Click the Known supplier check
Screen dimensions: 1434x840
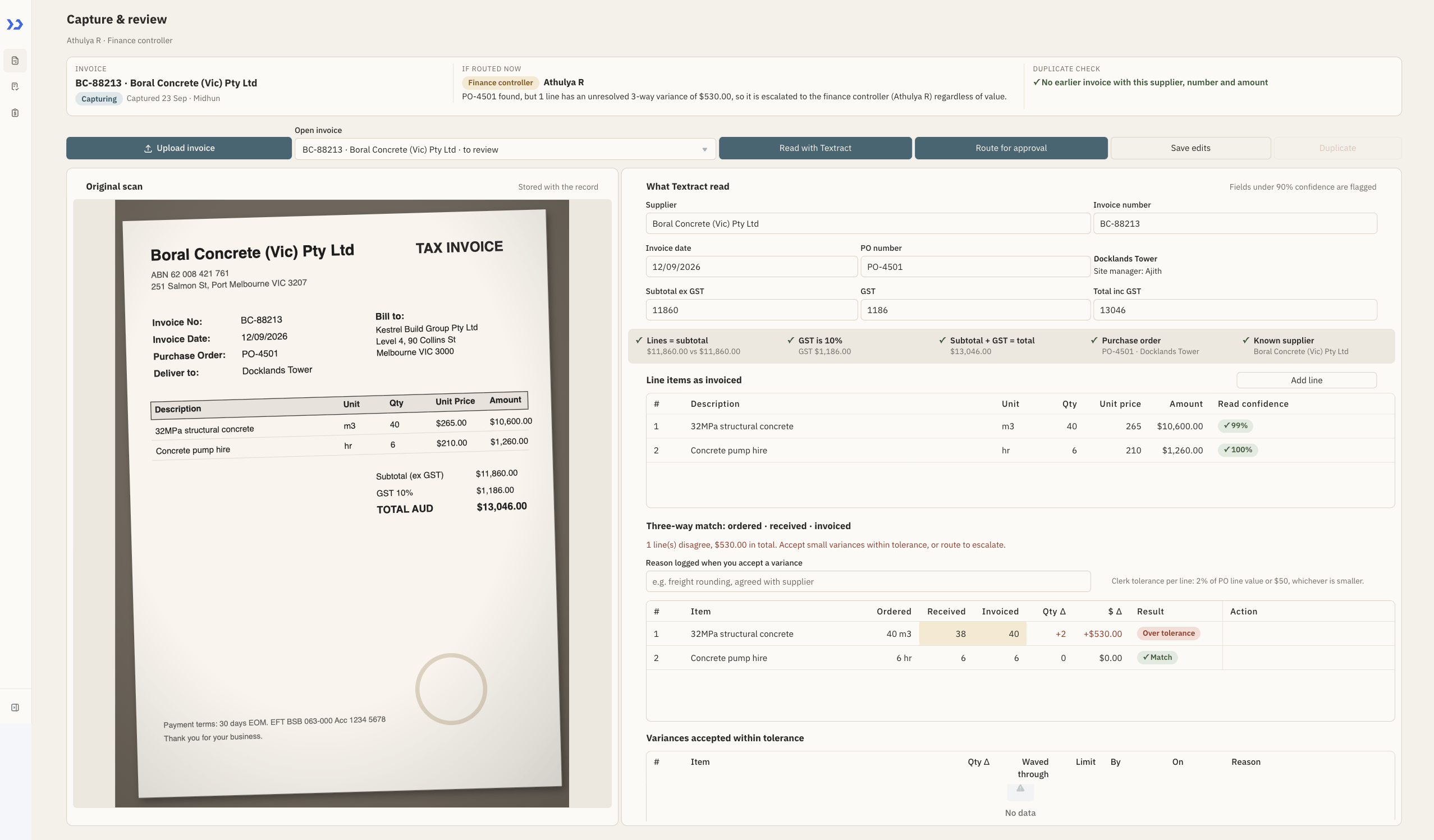point(1295,346)
